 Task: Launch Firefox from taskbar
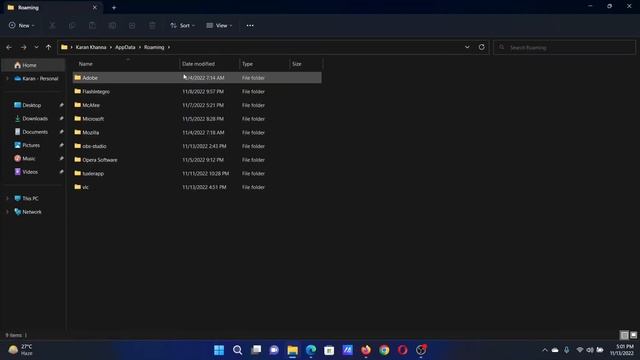point(366,350)
